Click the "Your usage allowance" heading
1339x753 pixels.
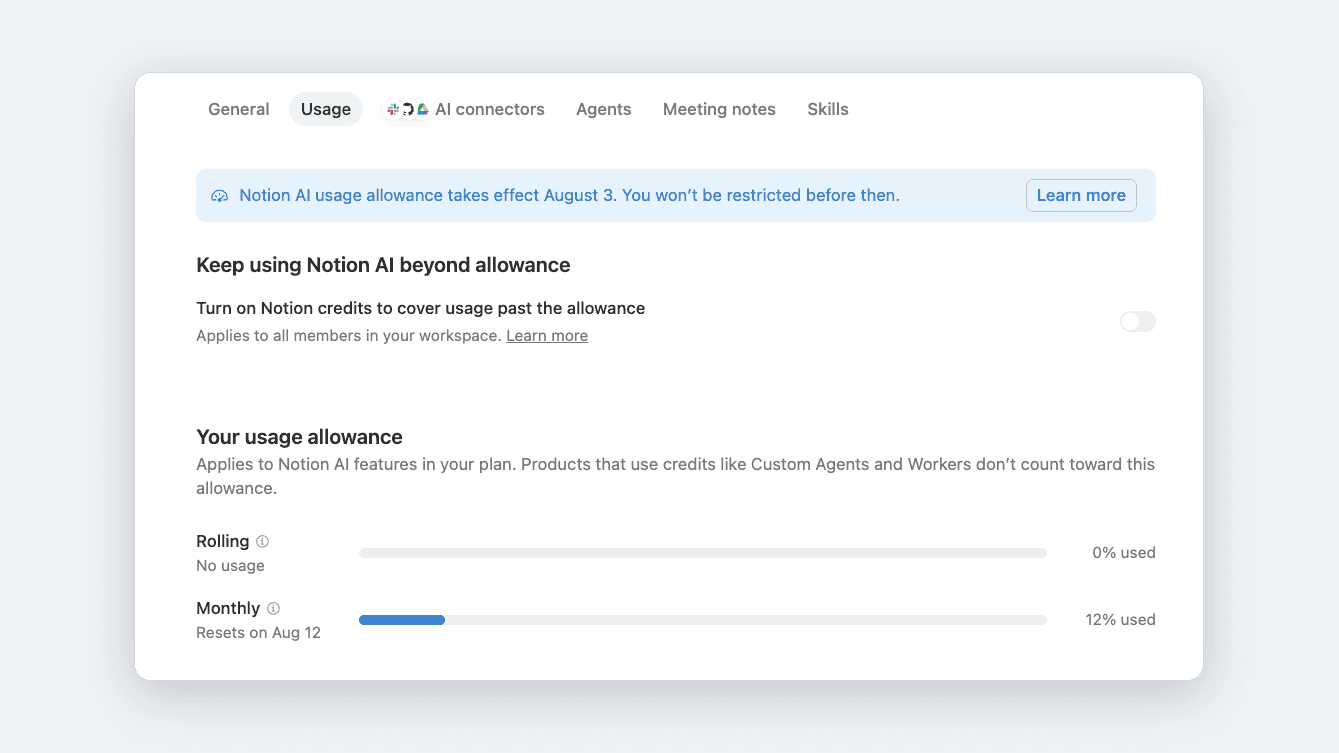(299, 437)
